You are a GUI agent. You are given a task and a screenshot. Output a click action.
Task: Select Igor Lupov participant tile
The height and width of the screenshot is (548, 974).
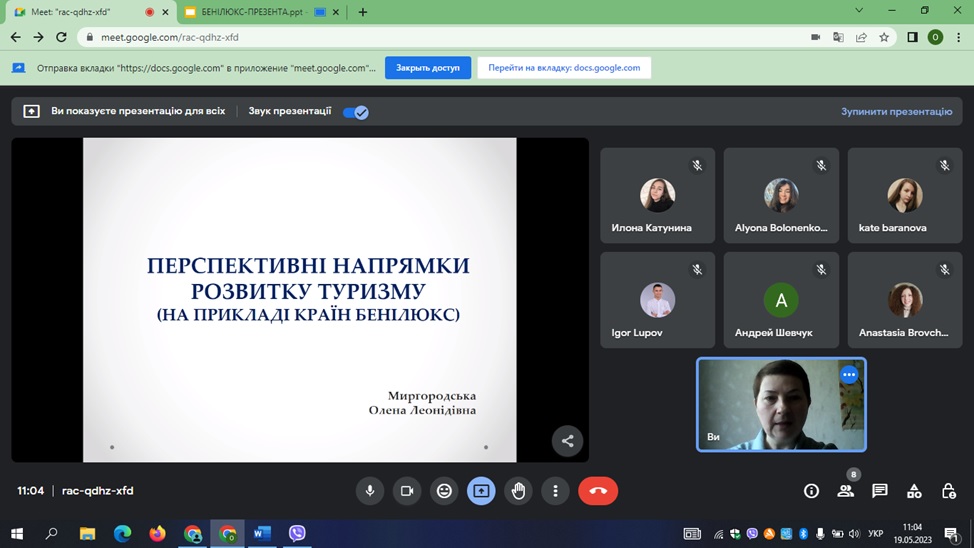(x=658, y=300)
